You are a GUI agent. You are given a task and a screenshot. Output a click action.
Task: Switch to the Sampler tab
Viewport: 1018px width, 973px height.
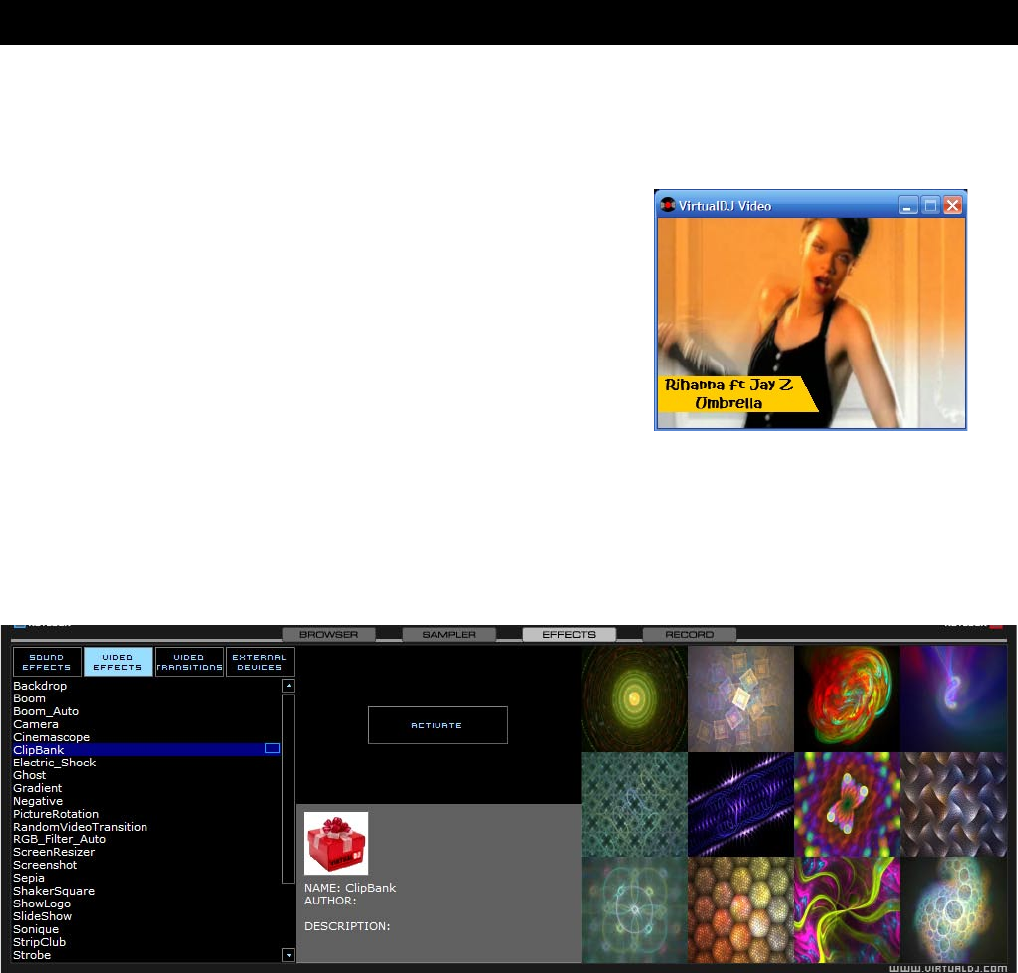[x=449, y=634]
